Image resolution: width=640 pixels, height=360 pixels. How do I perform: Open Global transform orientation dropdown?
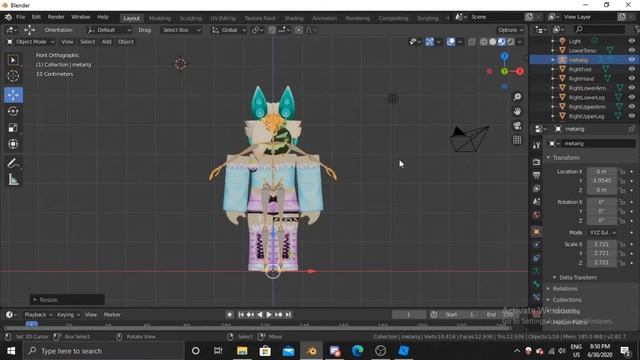pyautogui.click(x=229, y=30)
